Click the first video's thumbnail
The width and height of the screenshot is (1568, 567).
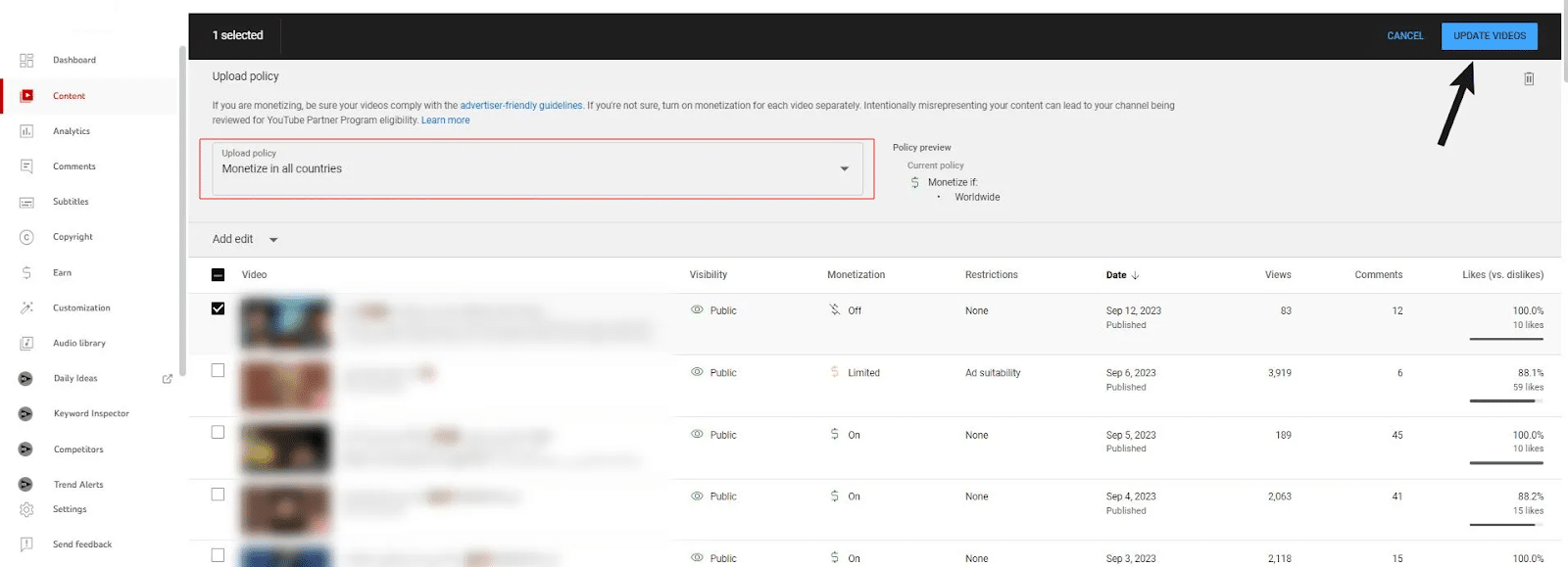coord(285,323)
